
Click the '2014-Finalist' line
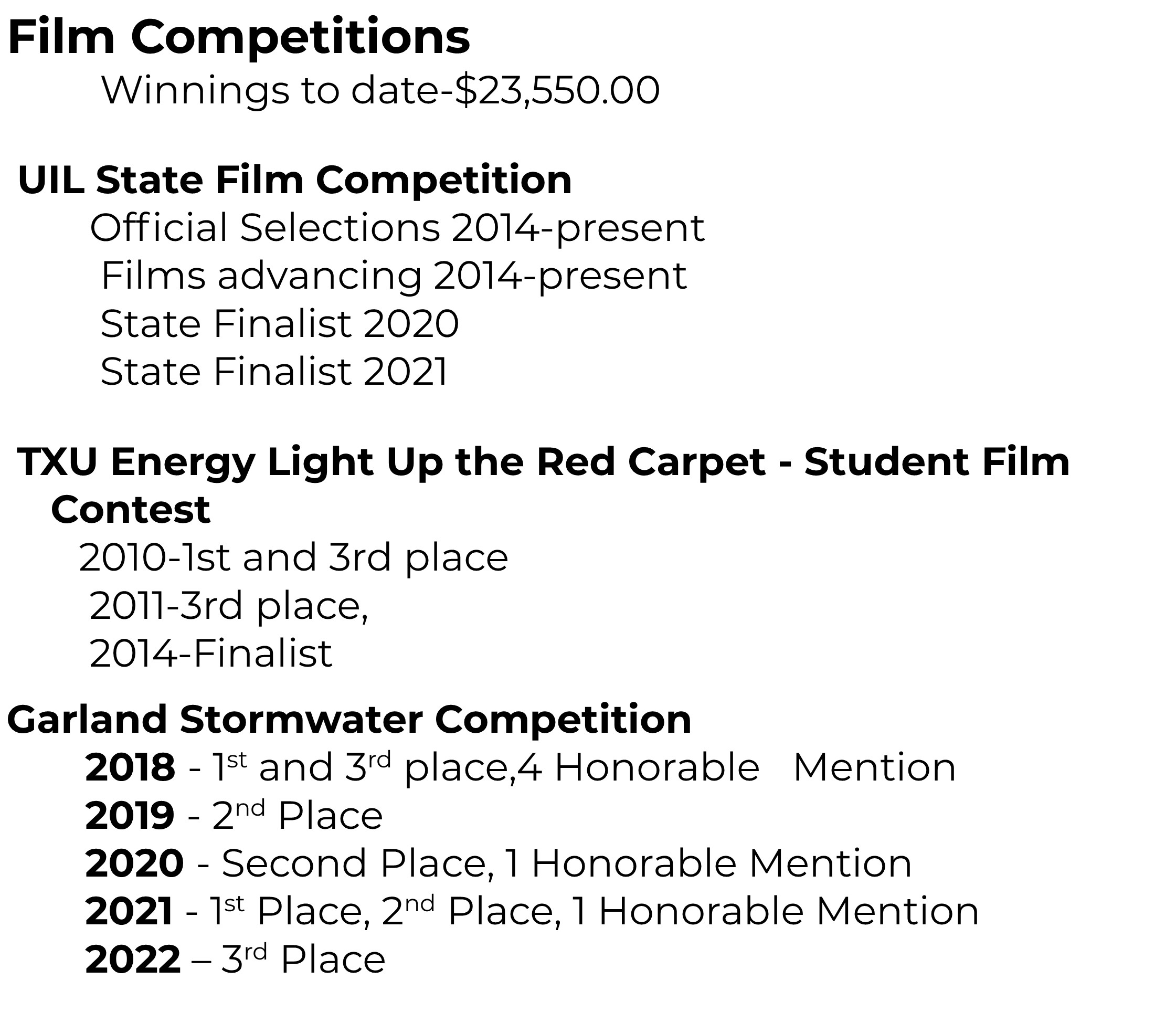click(x=210, y=654)
